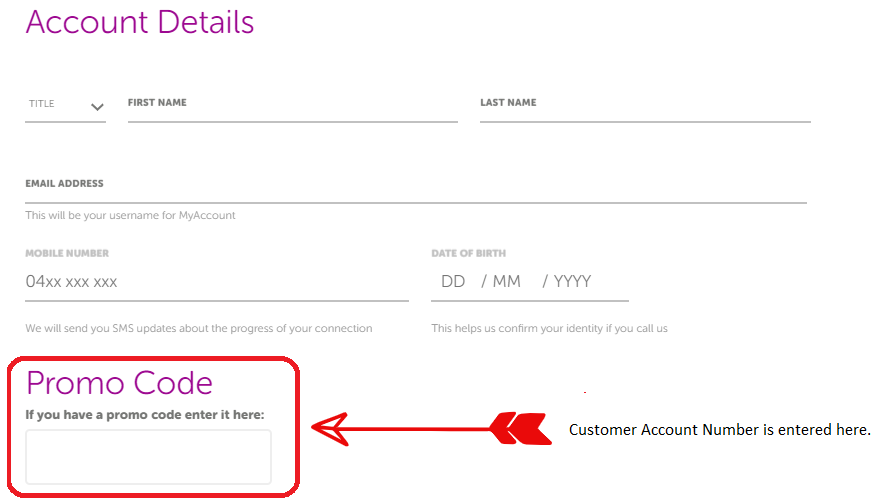Select the SMS updates helper text

click(199, 329)
